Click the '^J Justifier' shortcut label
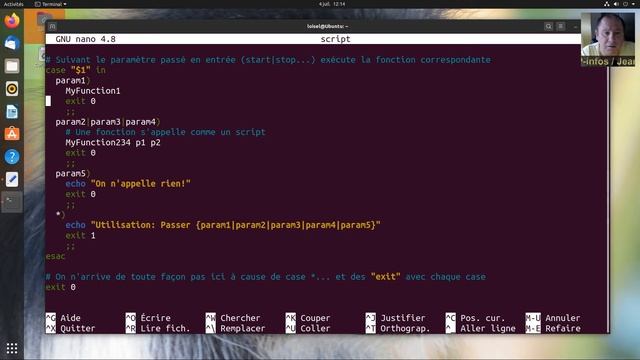 [396, 318]
